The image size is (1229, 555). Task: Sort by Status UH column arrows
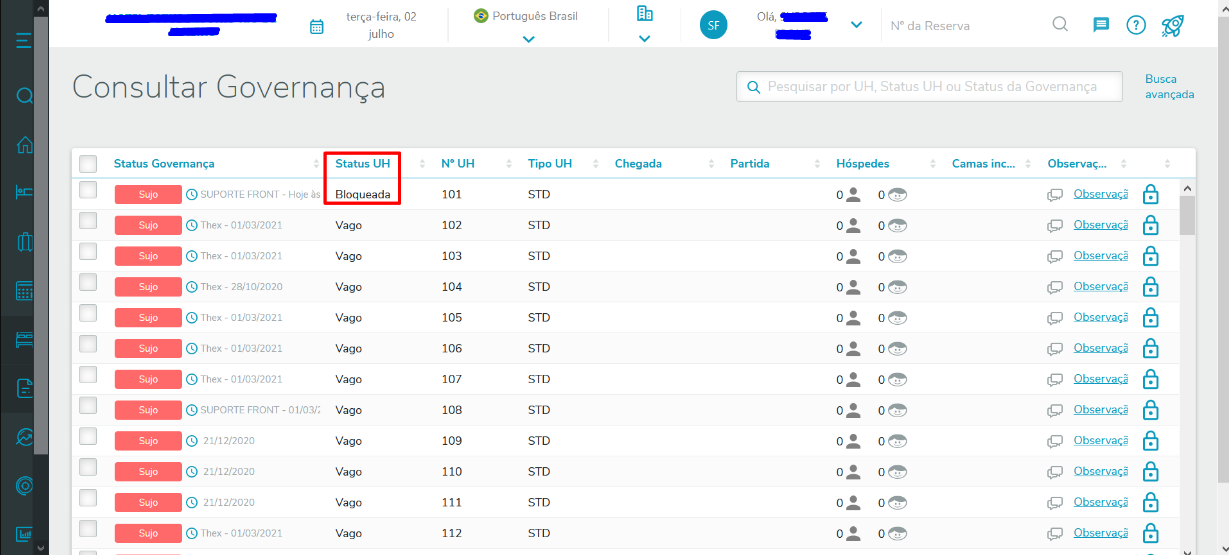[421, 164]
